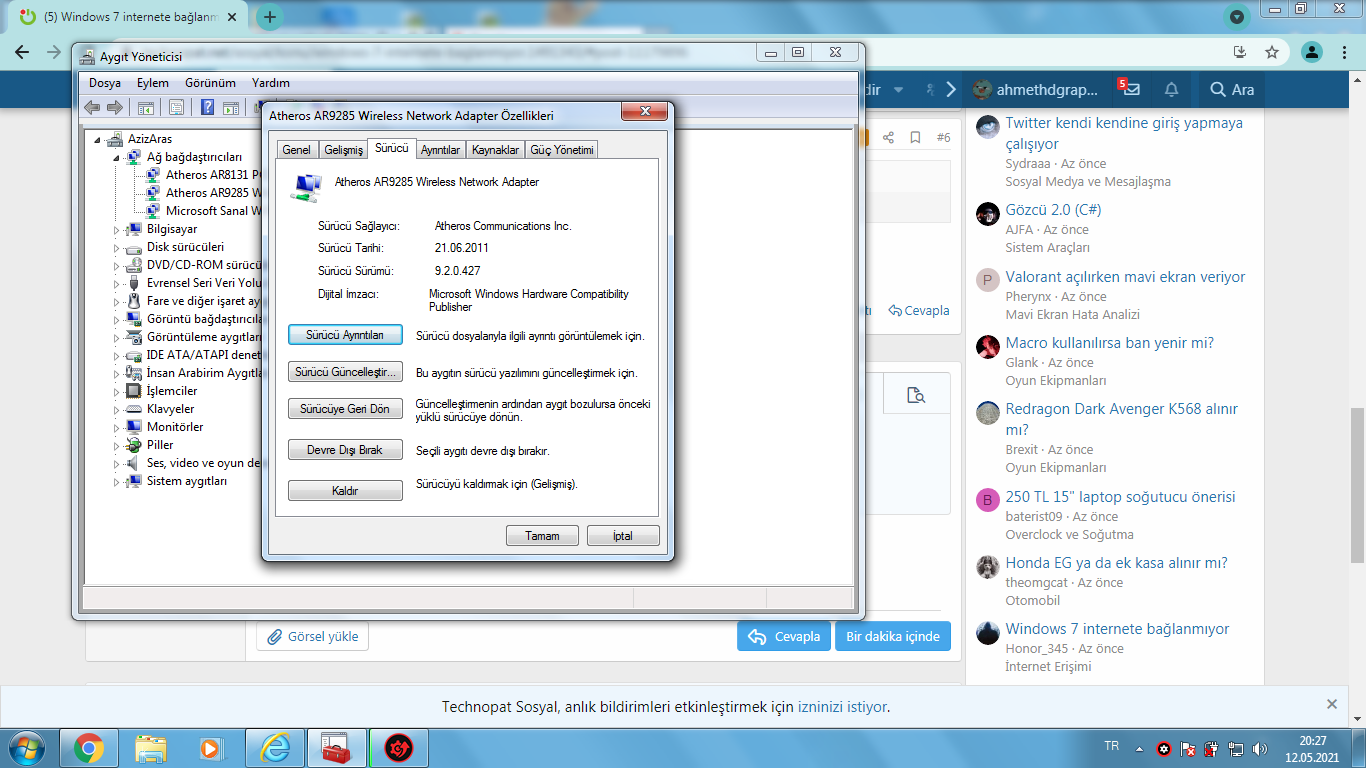The image size is (1366, 768).
Task: Open the Eylem menu
Action: click(x=153, y=83)
